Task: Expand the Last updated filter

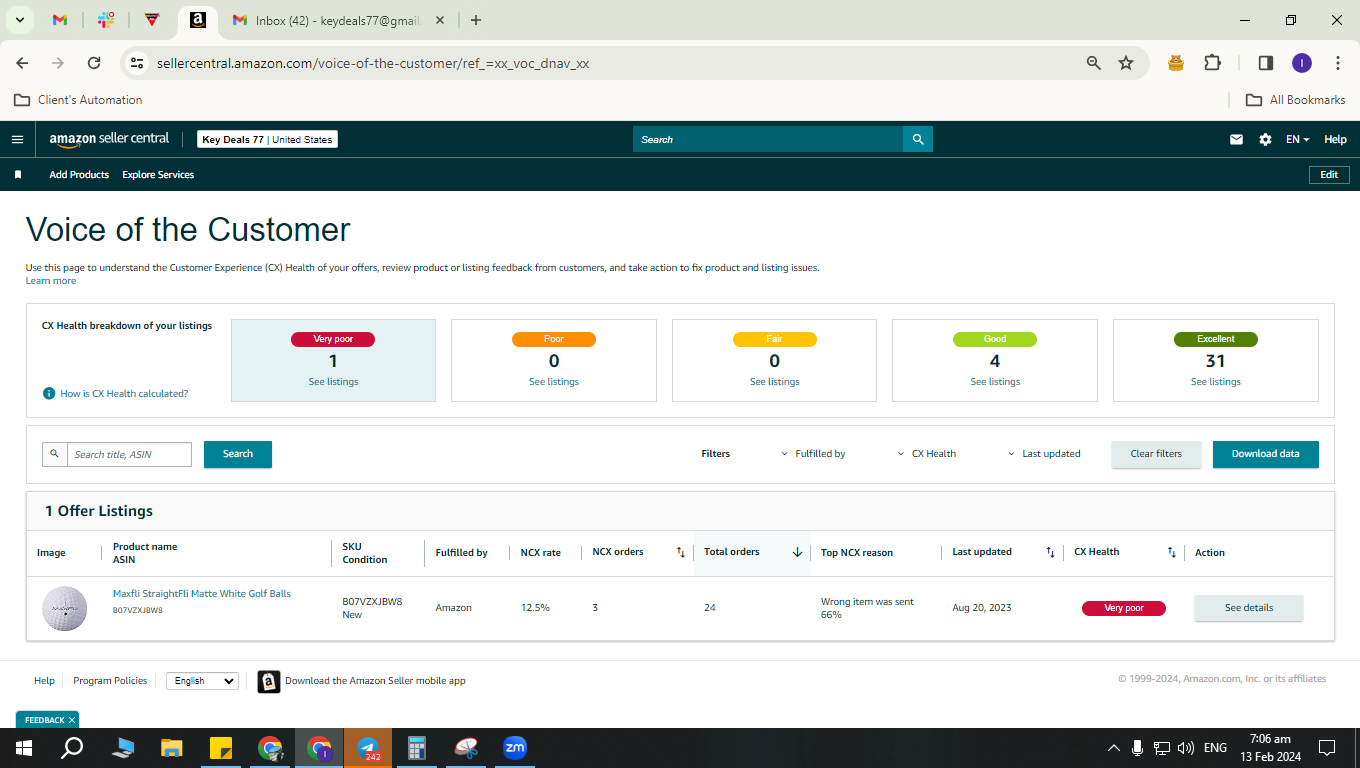Action: point(1044,454)
